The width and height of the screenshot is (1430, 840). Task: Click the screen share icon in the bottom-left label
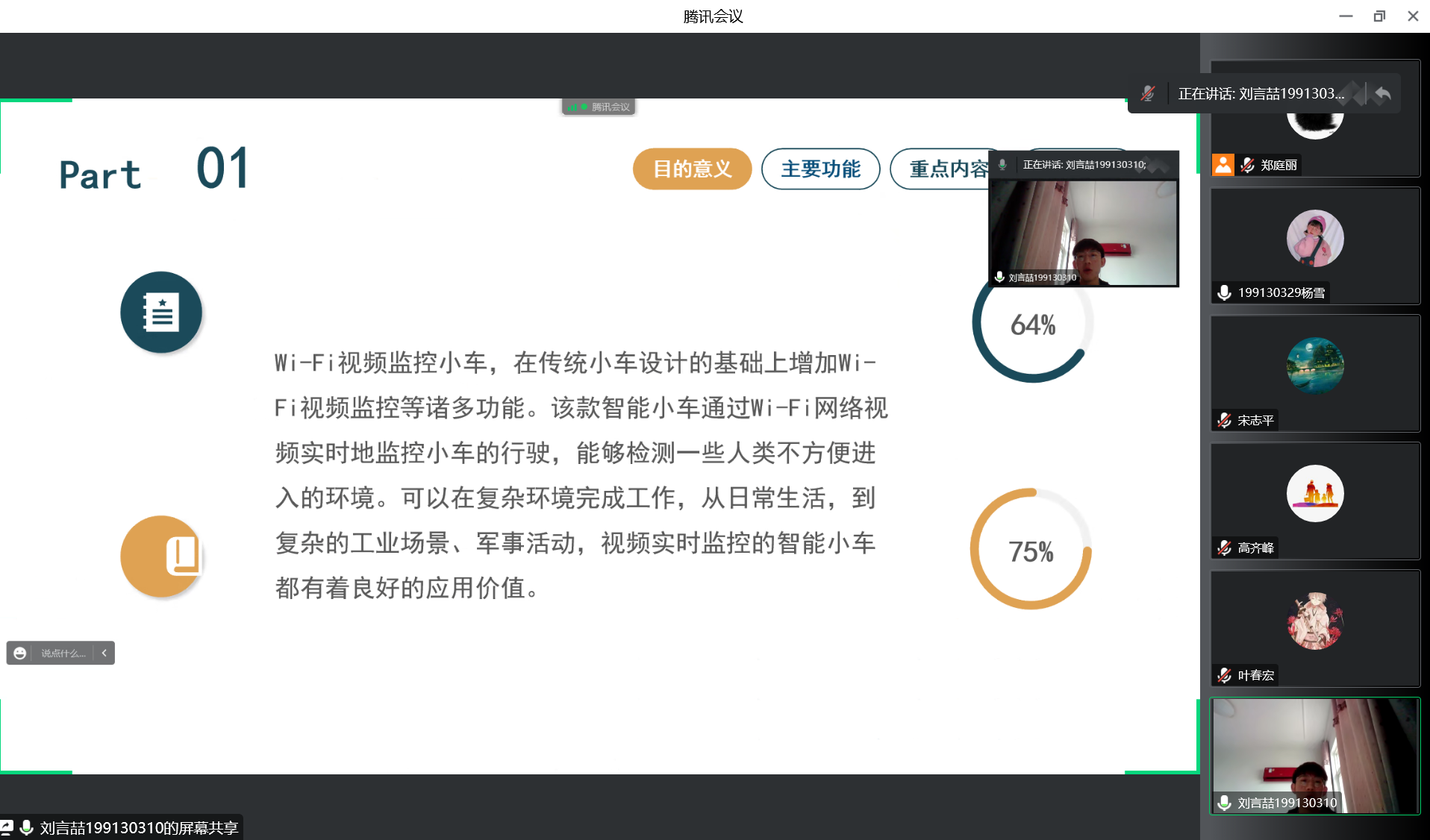pyautogui.click(x=7, y=827)
